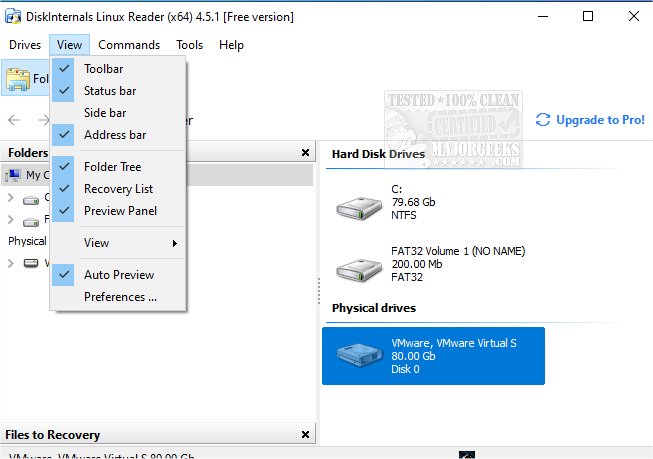This screenshot has height=459, width=653.
Task: Close the Linux Reader window
Action: [x=633, y=17]
